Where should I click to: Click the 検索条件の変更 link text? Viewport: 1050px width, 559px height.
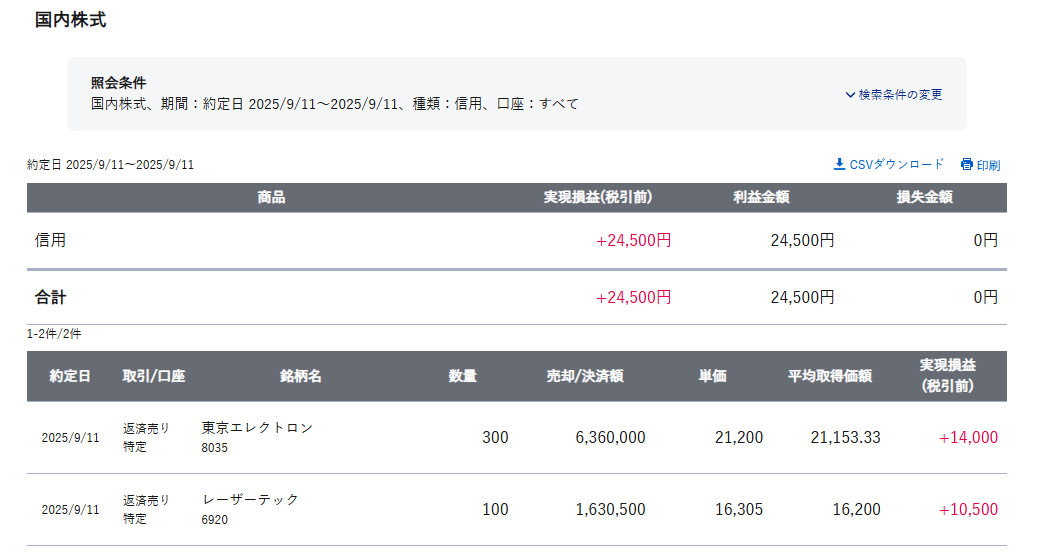(900, 95)
